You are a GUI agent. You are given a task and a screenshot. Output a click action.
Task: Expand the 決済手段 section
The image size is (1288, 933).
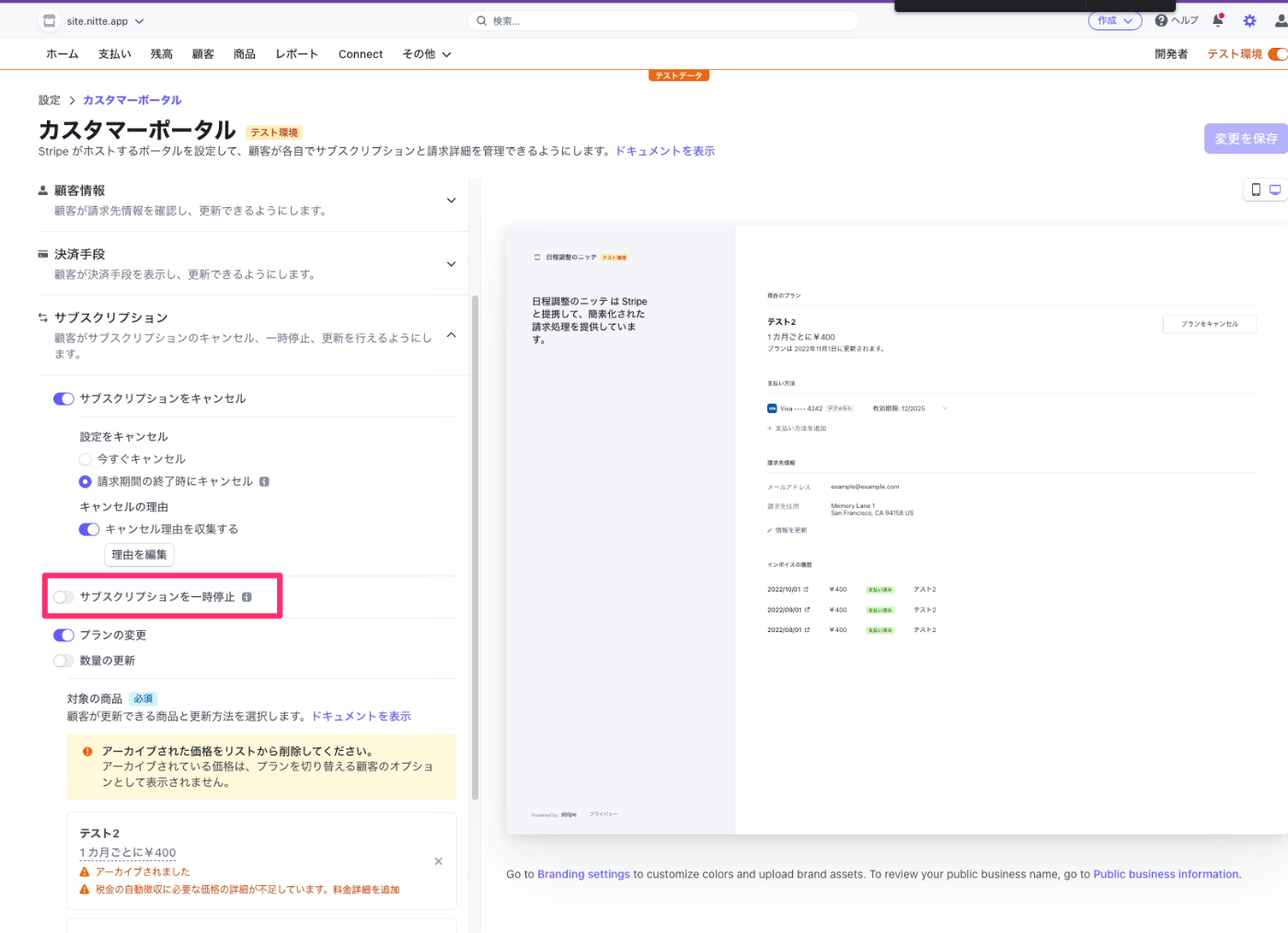(451, 264)
